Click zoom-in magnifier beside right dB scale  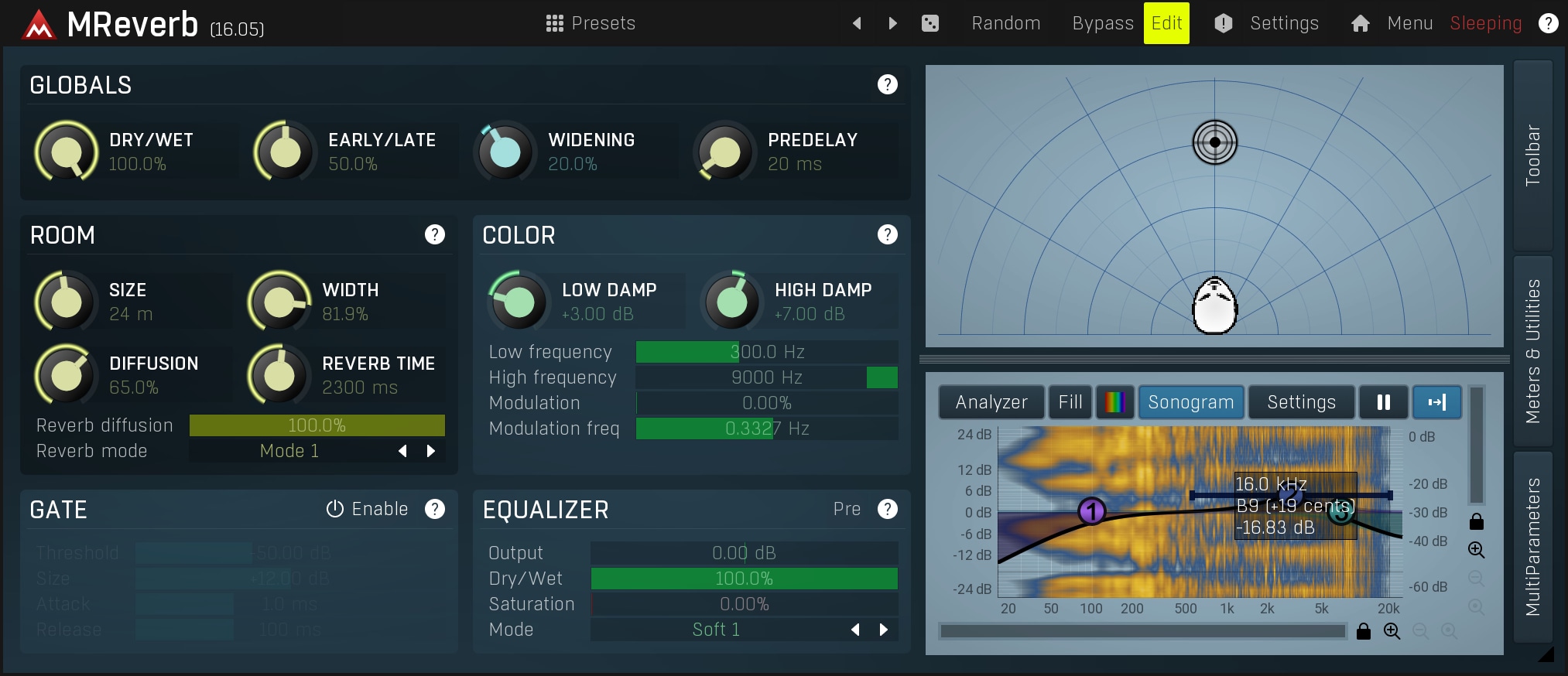coord(1477,550)
